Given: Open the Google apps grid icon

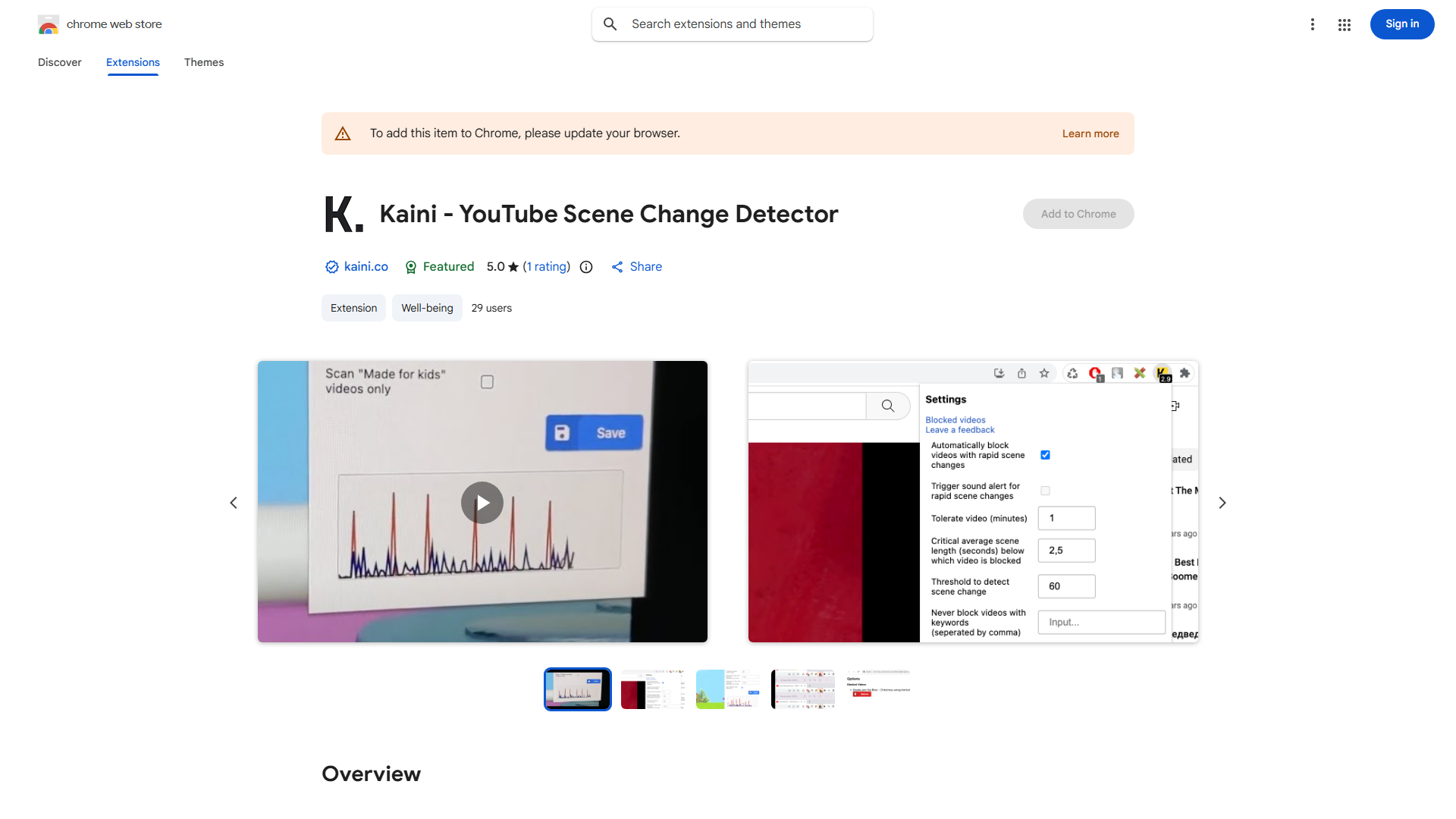Looking at the screenshot, I should click(x=1345, y=25).
